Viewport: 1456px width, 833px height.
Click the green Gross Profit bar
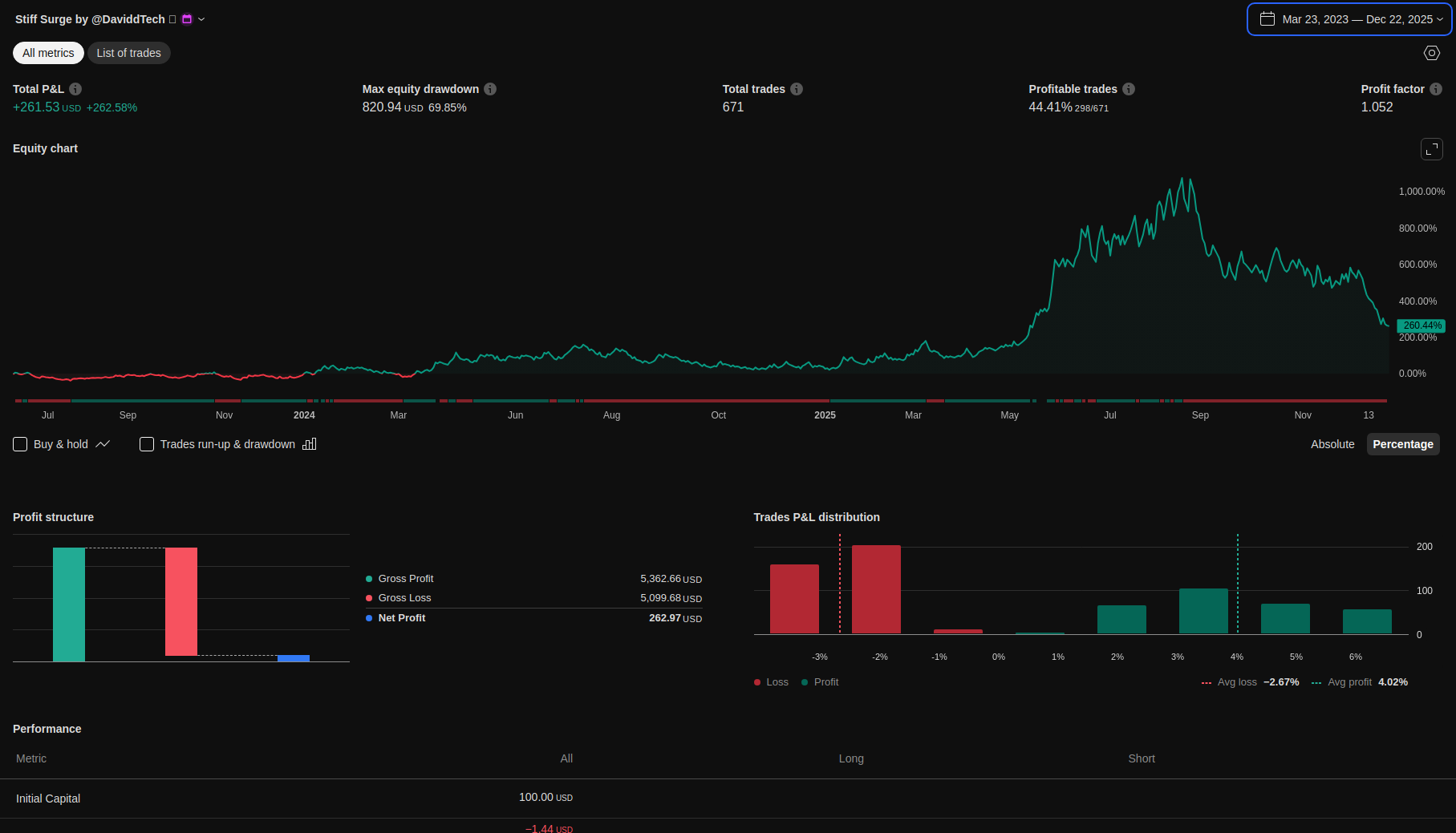pos(69,605)
